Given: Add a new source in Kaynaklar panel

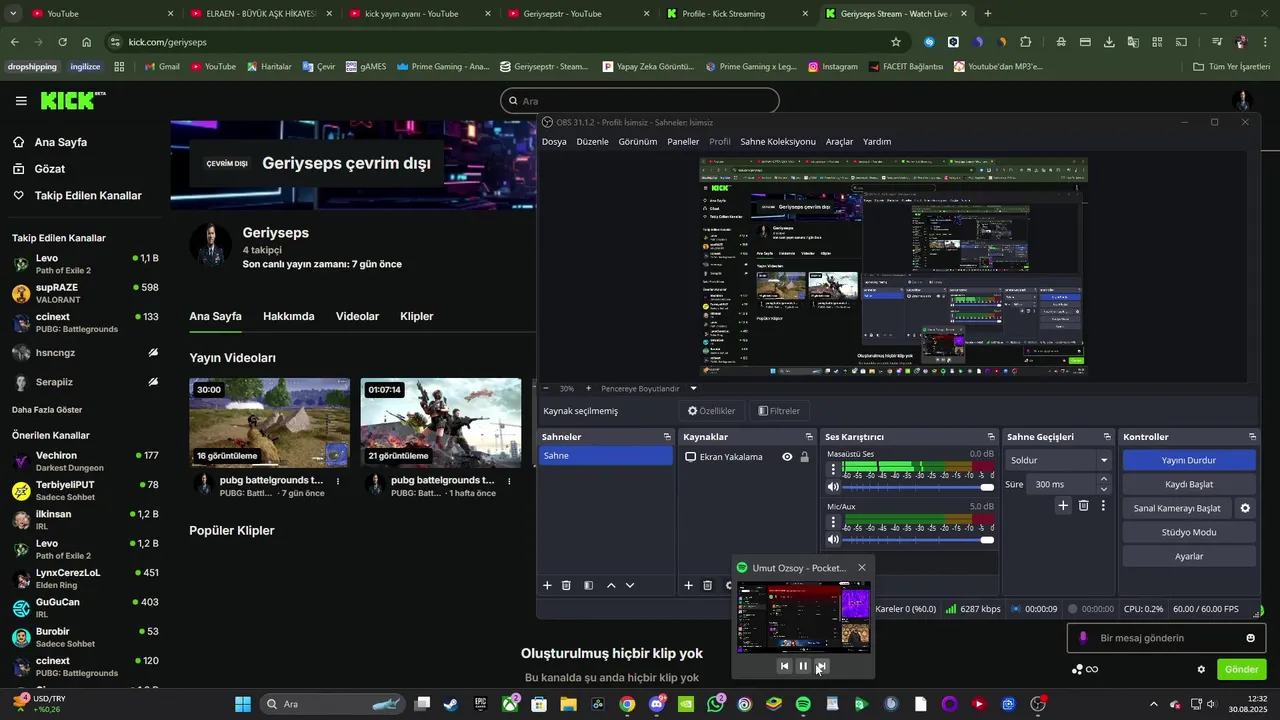Looking at the screenshot, I should click(688, 585).
